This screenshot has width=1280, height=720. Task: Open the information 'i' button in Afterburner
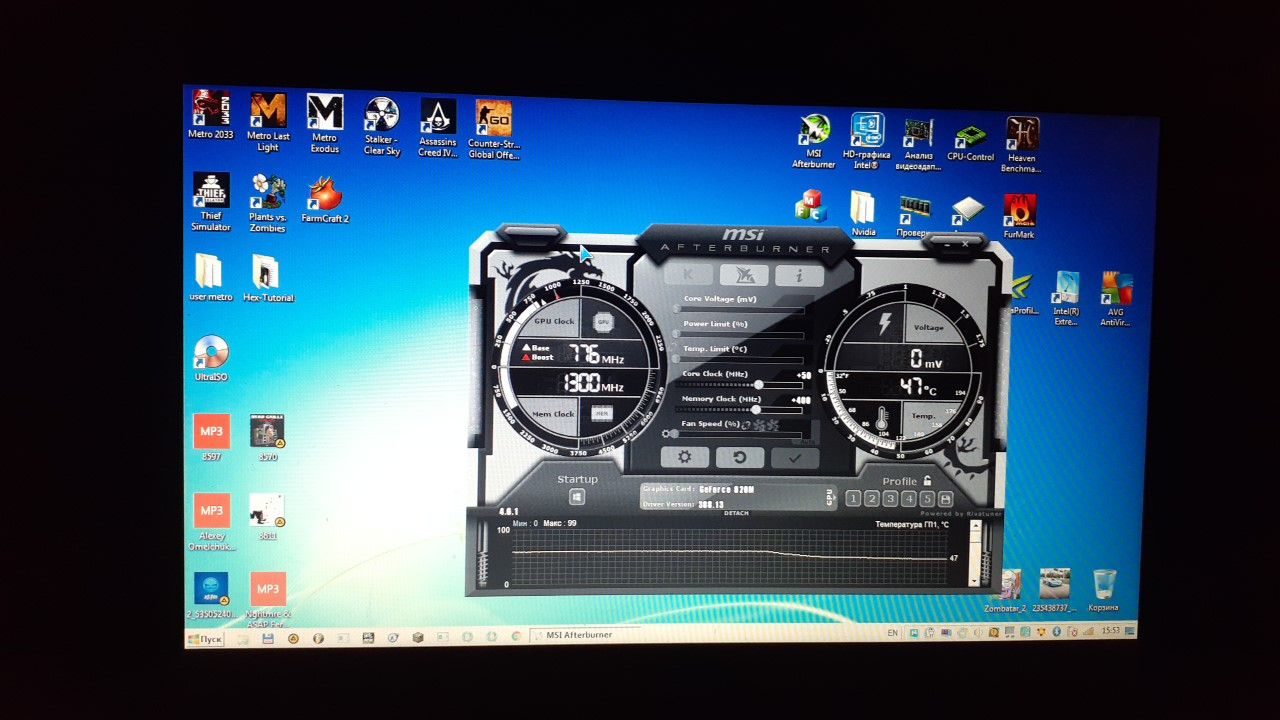tap(800, 276)
